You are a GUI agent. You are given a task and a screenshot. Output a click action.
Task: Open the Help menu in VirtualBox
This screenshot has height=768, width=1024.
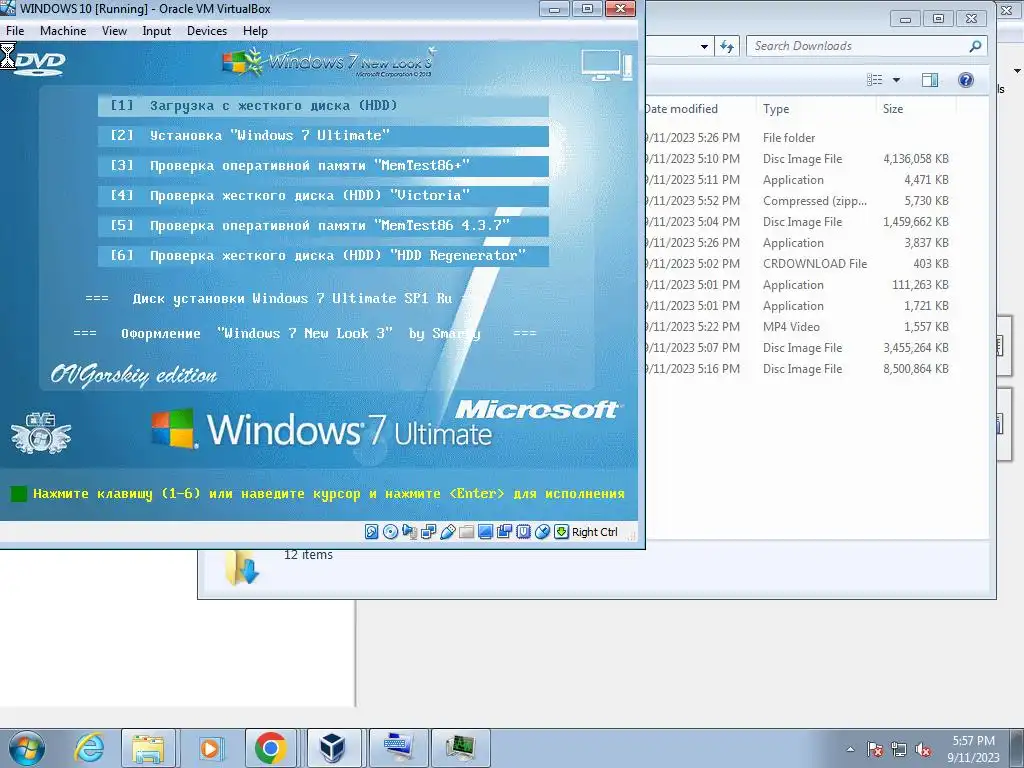point(255,31)
